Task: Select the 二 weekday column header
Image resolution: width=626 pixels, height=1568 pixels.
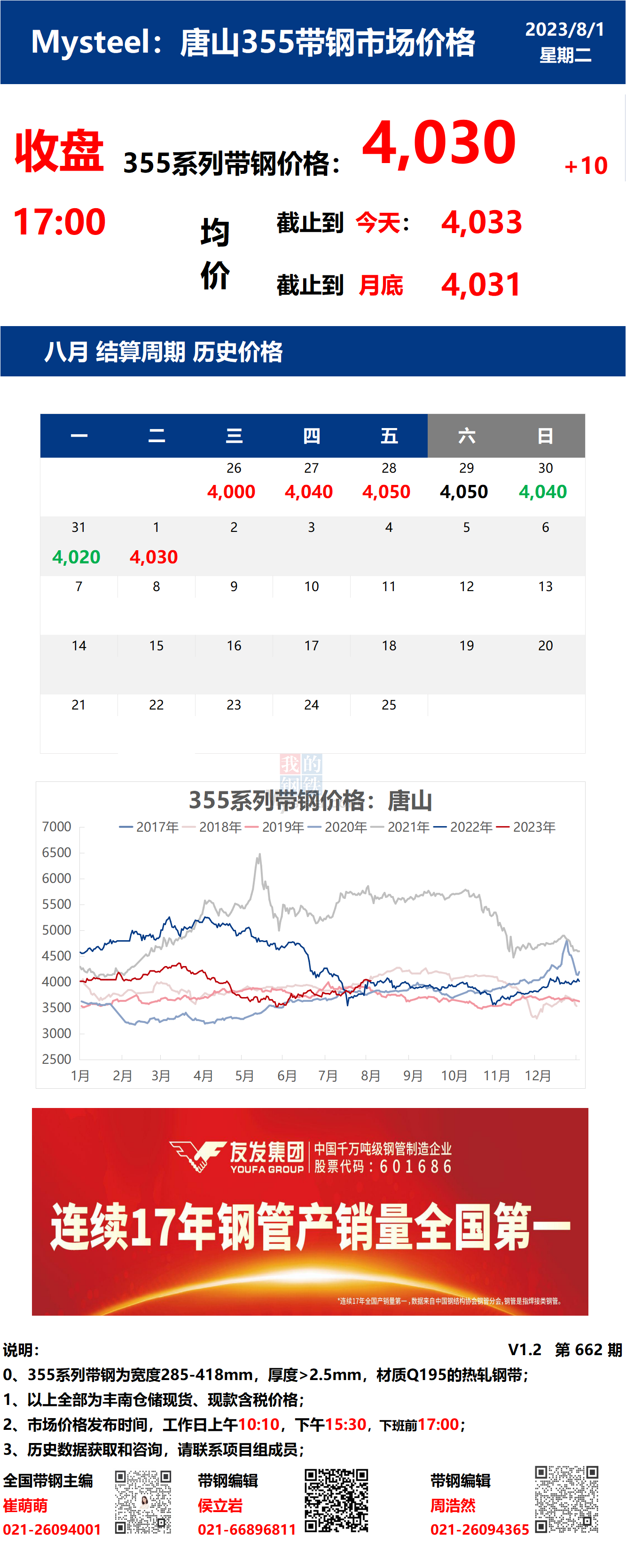Action: (156, 436)
